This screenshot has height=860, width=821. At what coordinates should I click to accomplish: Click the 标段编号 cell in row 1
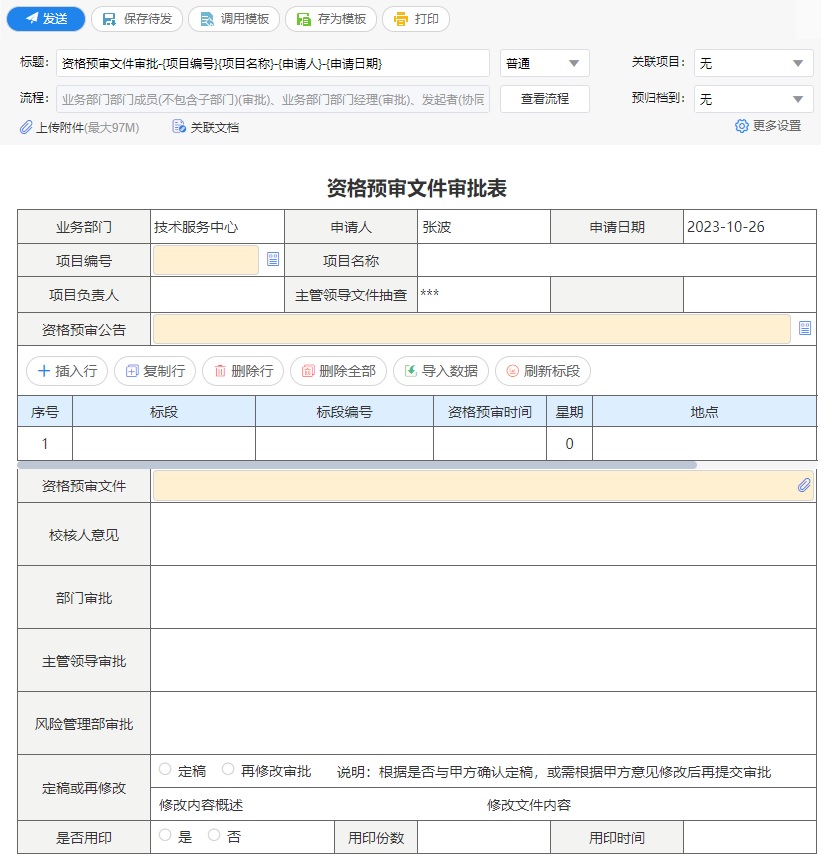coord(344,443)
